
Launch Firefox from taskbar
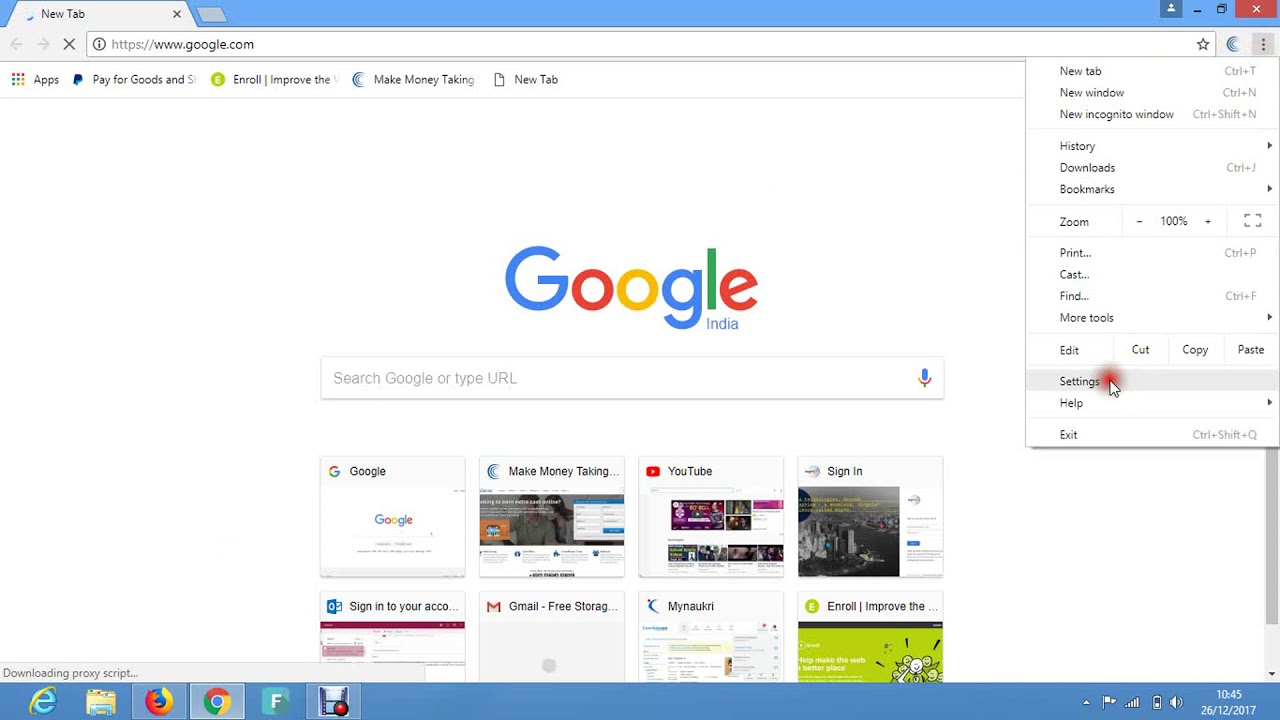click(x=158, y=702)
